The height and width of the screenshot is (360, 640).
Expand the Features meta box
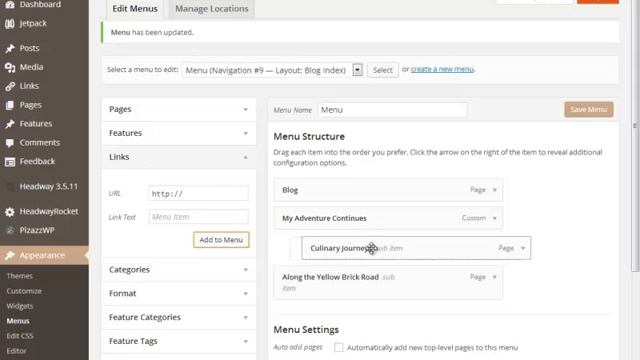tap(179, 133)
